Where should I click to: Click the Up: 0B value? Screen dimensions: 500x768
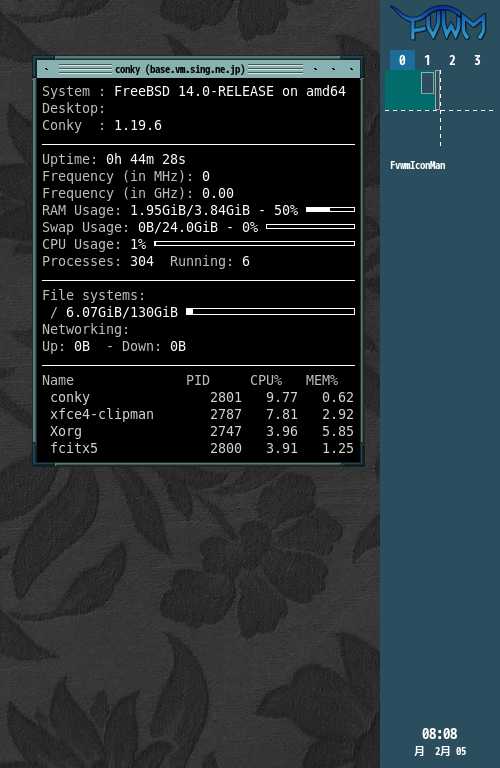coord(66,346)
